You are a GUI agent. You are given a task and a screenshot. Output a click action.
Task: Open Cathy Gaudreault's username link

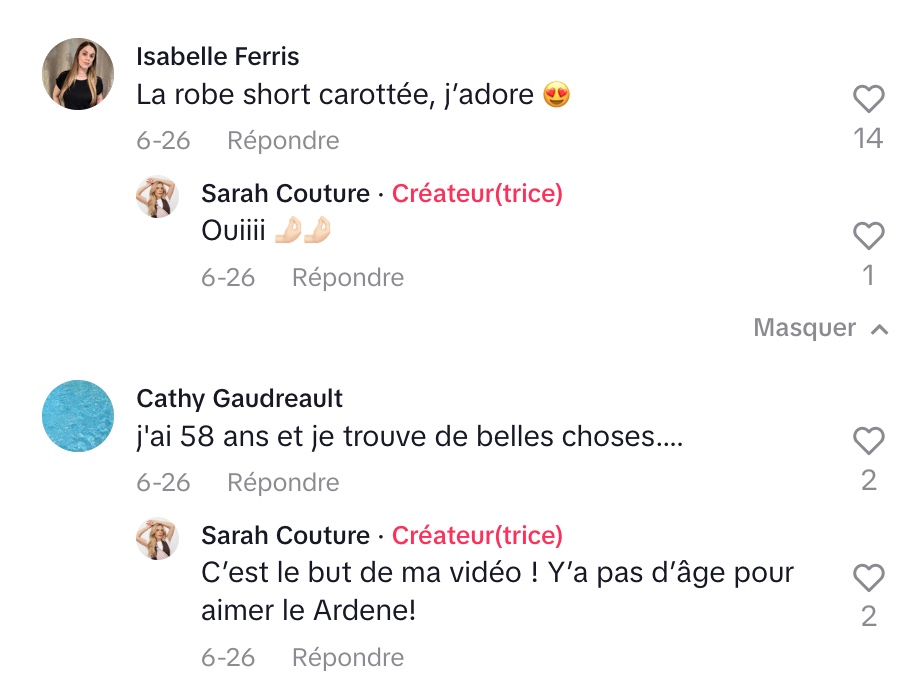click(239, 399)
